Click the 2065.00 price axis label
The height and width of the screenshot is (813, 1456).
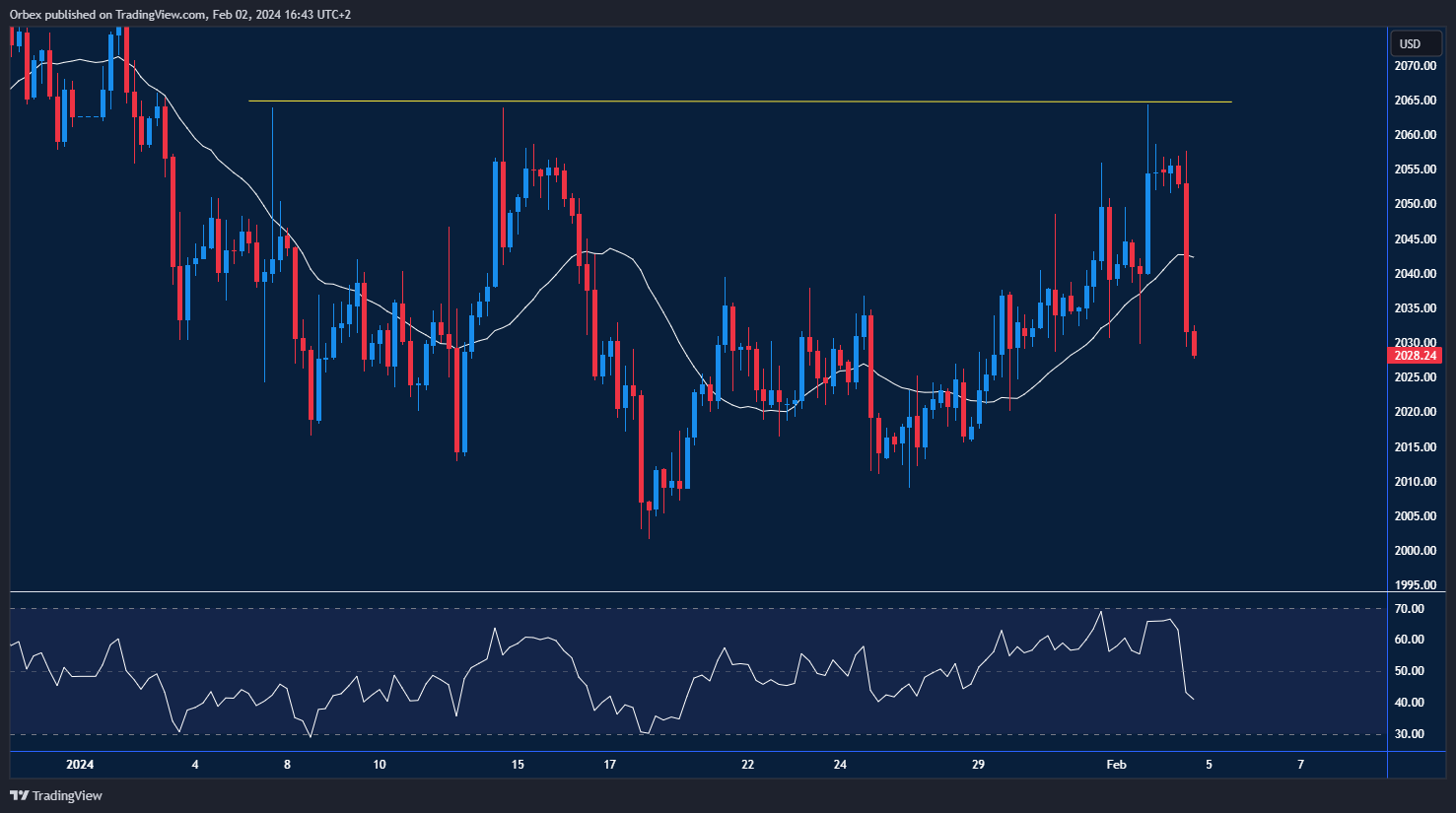[x=1415, y=101]
